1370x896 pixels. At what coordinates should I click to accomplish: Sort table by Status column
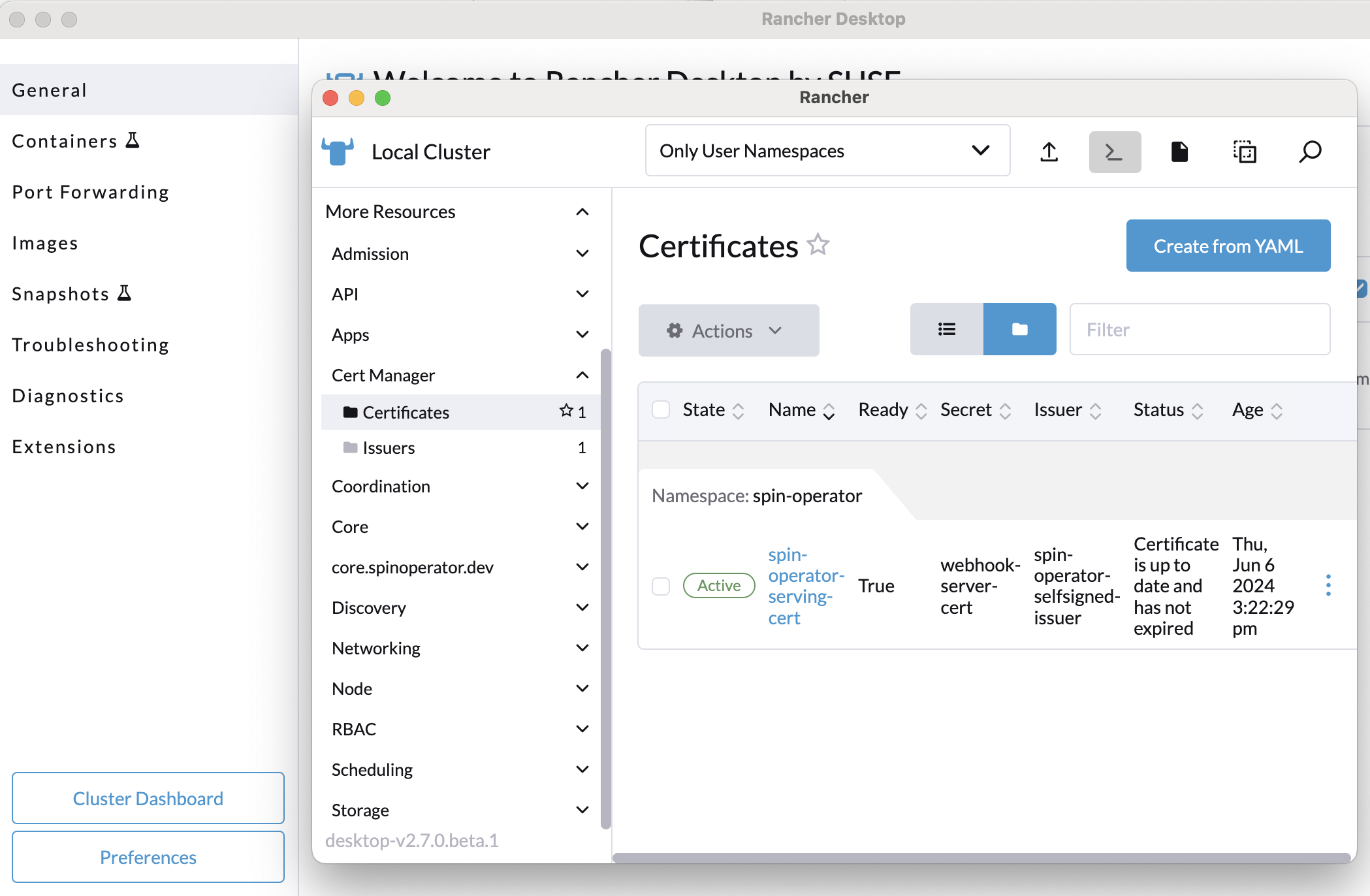click(x=1168, y=410)
